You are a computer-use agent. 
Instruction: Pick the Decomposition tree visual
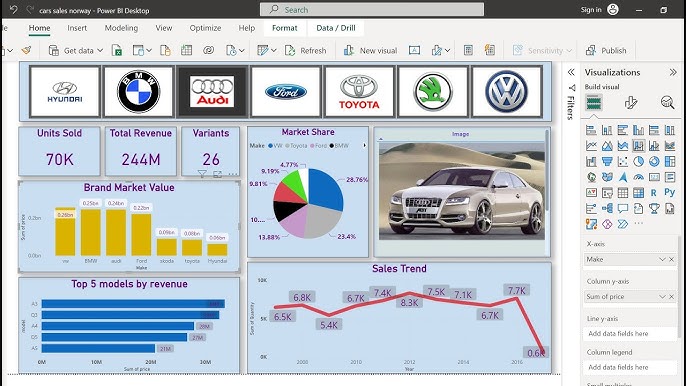607,208
